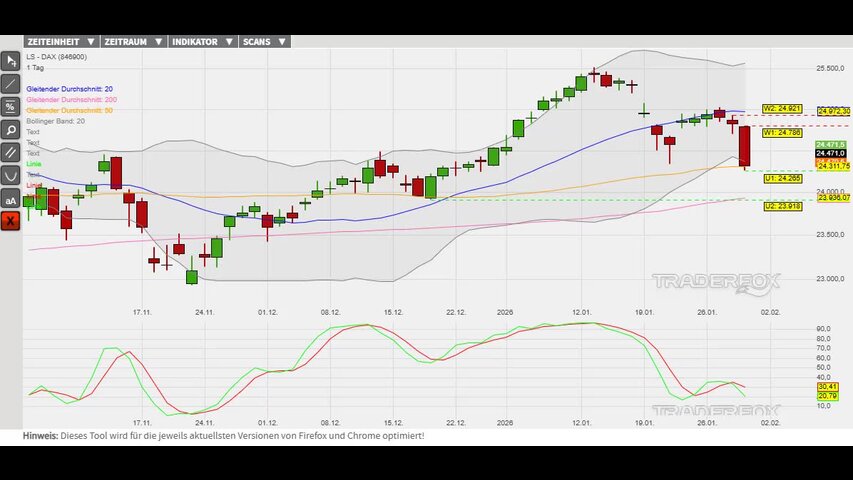Open the Scans menu

(x=264, y=42)
